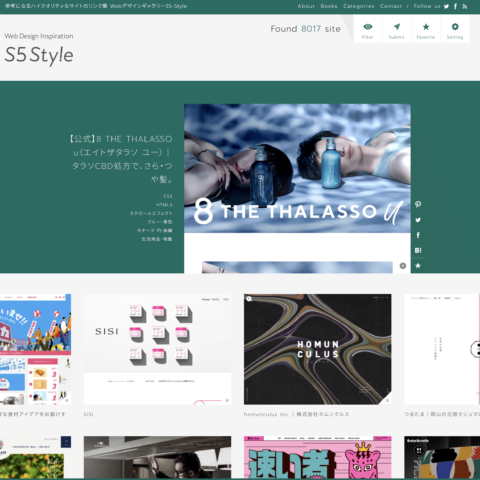Open SISI caption link
The image size is (480, 480).
click(x=88, y=414)
